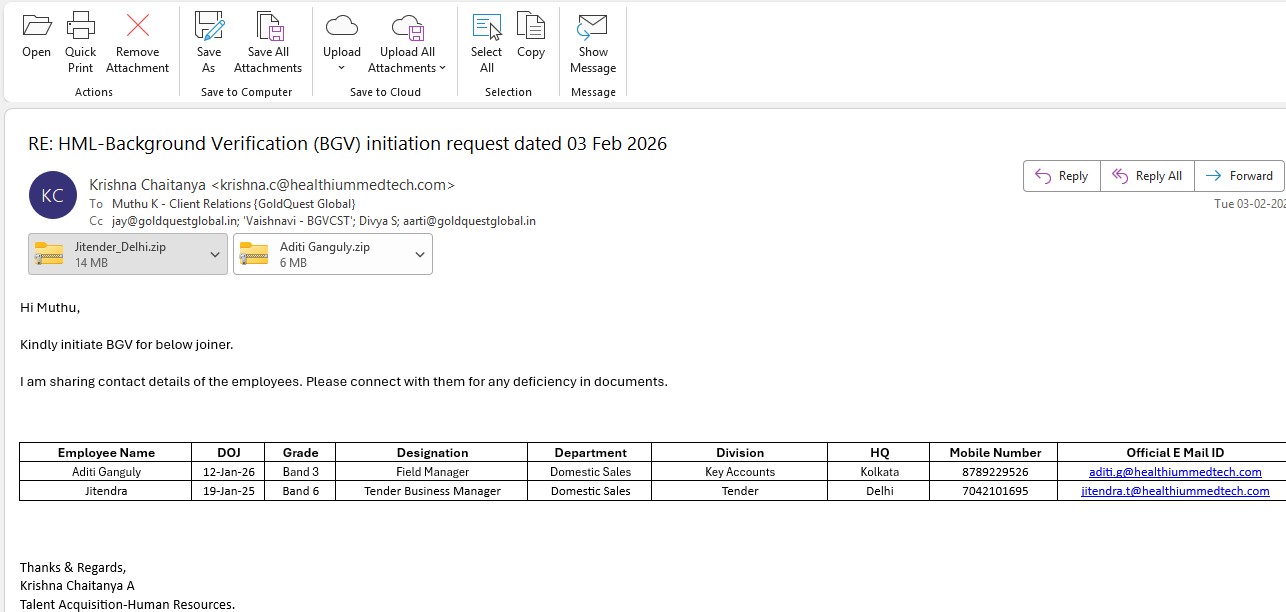Click Save All Attachments icon
Viewport: 1286px width, 612px height.
click(x=268, y=27)
